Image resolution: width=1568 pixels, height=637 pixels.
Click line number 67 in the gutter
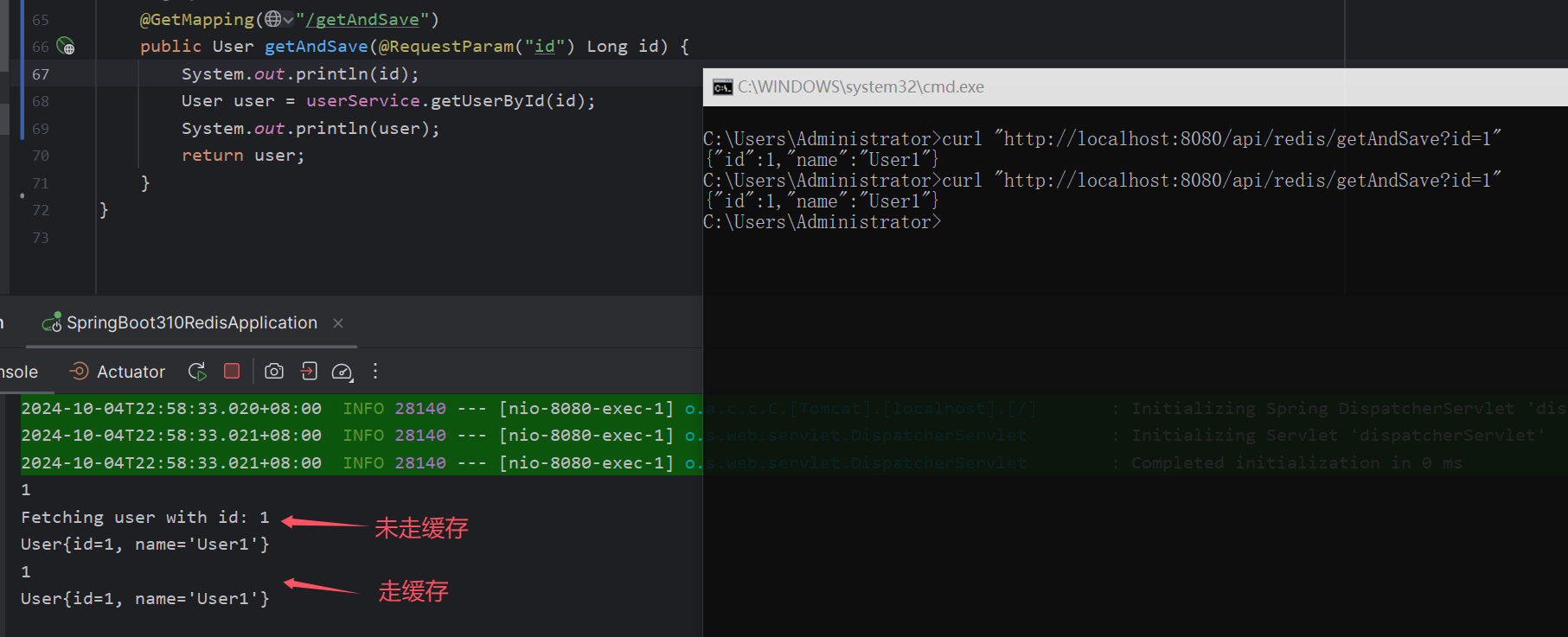coord(41,74)
